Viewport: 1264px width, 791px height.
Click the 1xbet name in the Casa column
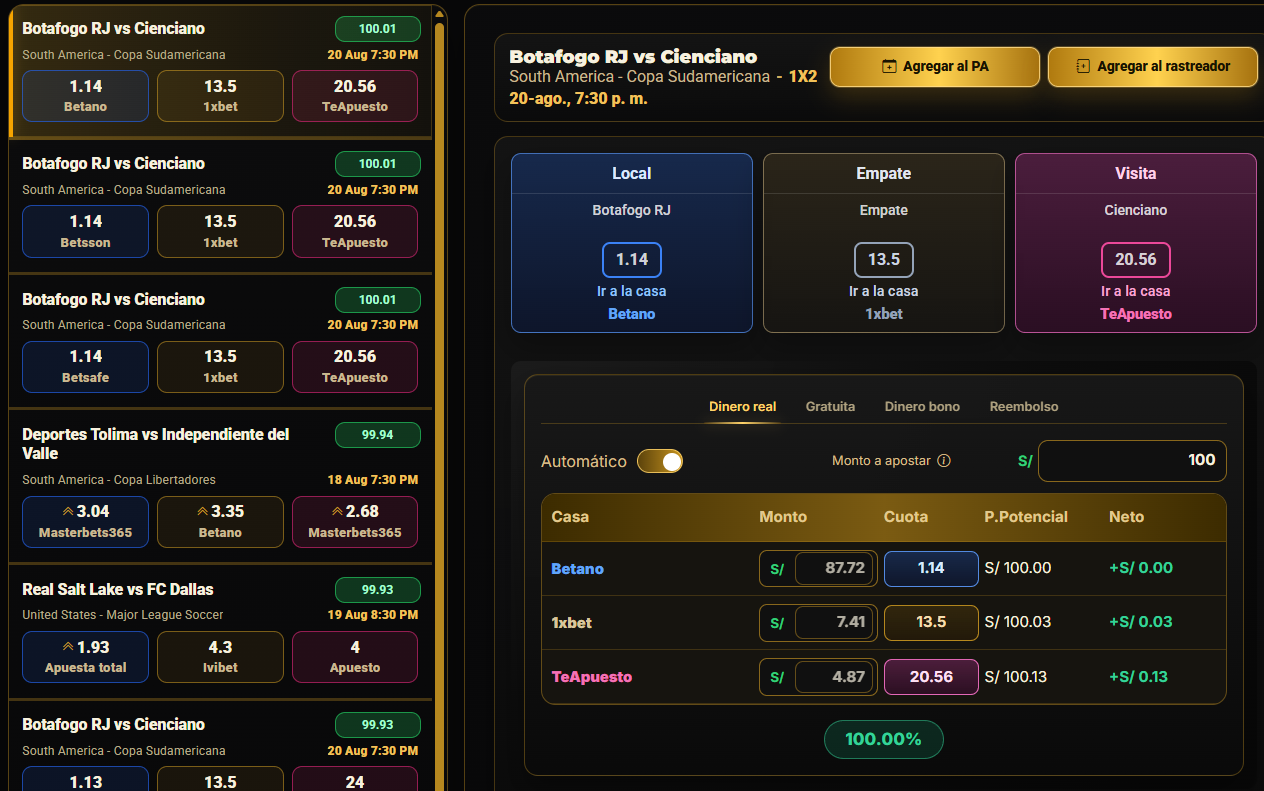point(572,622)
